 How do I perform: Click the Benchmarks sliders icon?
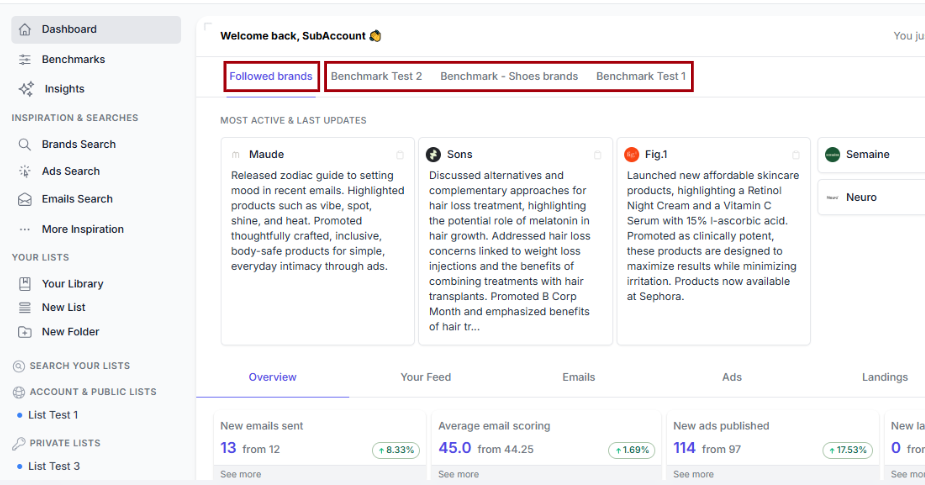(25, 60)
